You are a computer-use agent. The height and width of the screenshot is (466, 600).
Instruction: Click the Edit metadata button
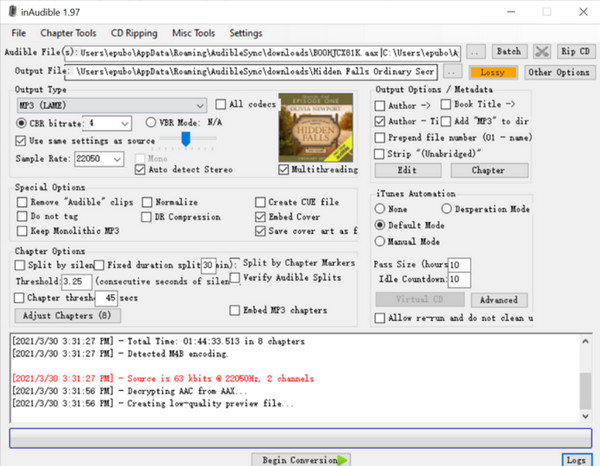click(x=408, y=170)
